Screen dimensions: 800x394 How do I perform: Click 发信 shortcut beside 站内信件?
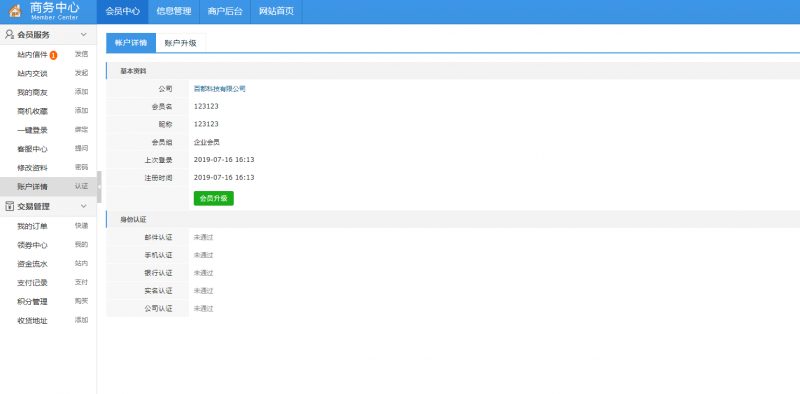pos(82,54)
